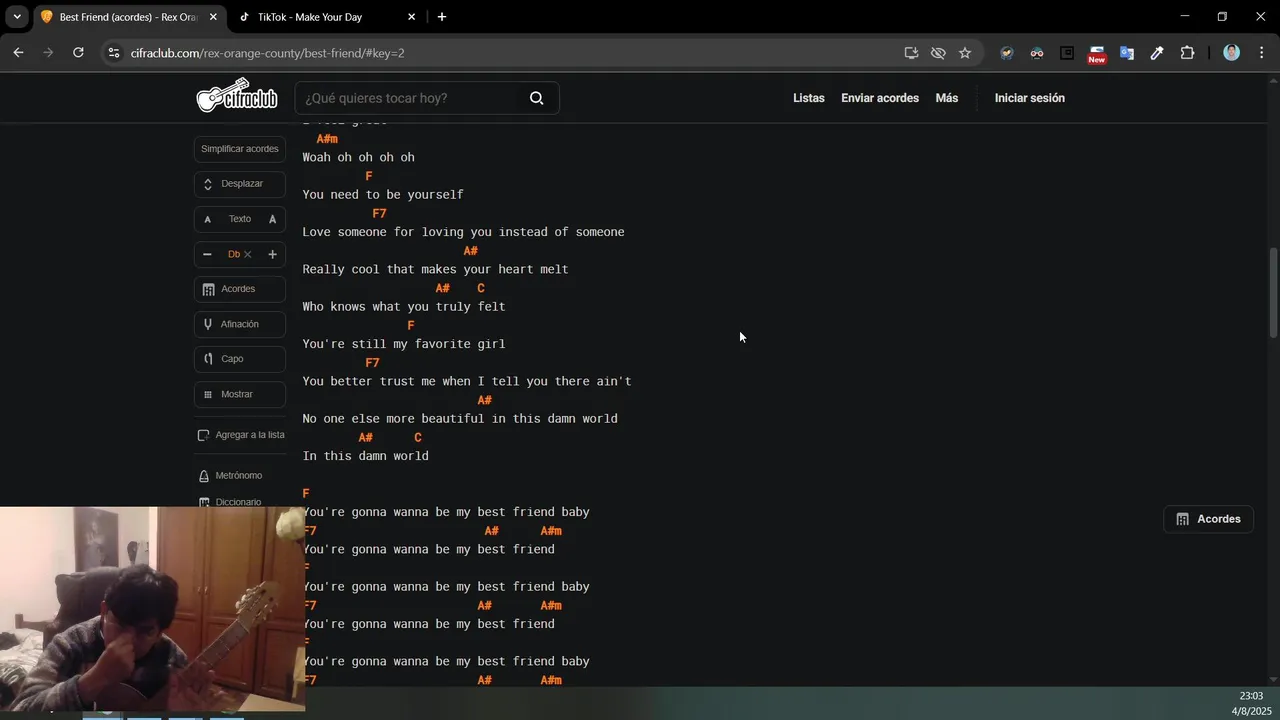Viewport: 1280px width, 720px height.
Task: Click the crossed-eye tracking protection icon
Action: (x=938, y=53)
